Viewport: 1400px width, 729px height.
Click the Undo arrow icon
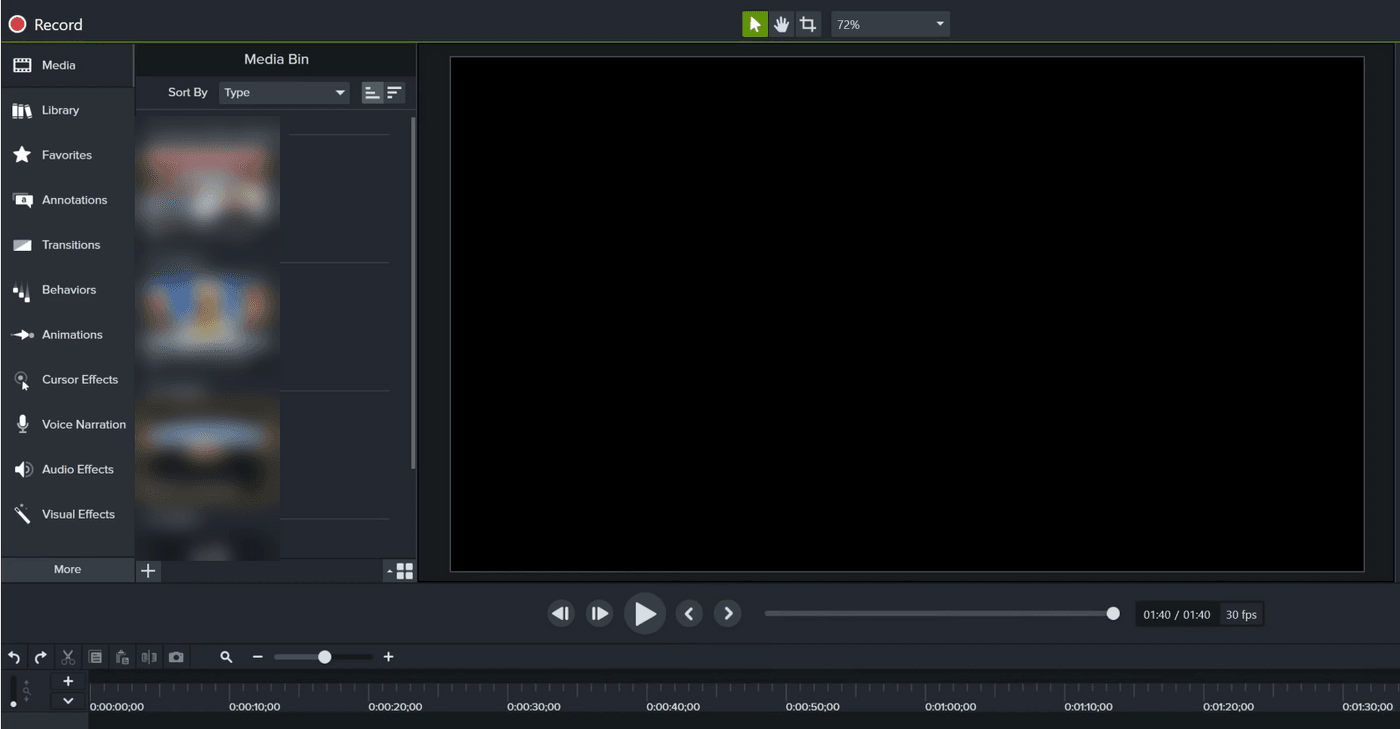[x=14, y=657]
